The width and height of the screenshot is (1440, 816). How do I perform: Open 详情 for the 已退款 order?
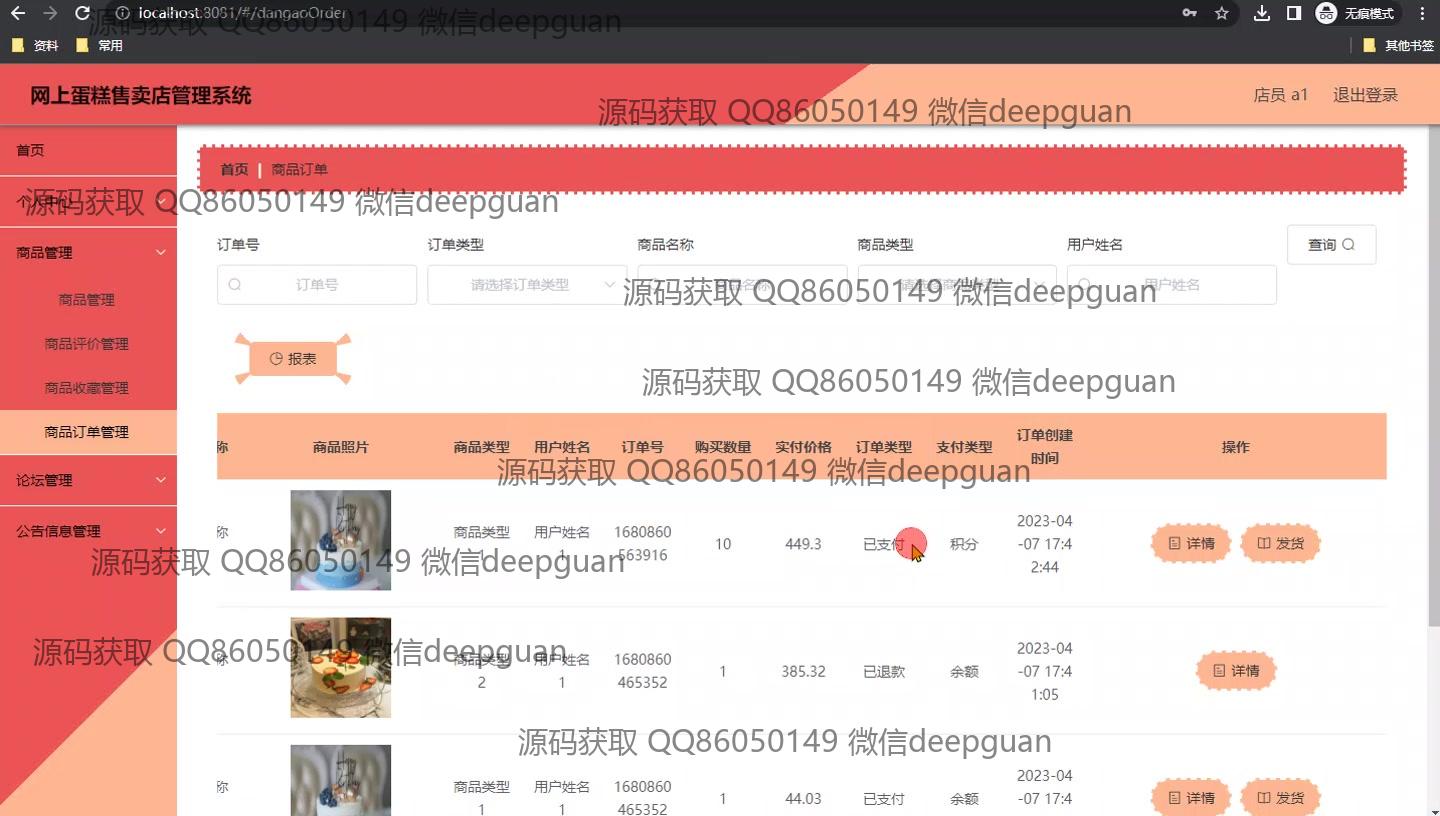pyautogui.click(x=1235, y=671)
